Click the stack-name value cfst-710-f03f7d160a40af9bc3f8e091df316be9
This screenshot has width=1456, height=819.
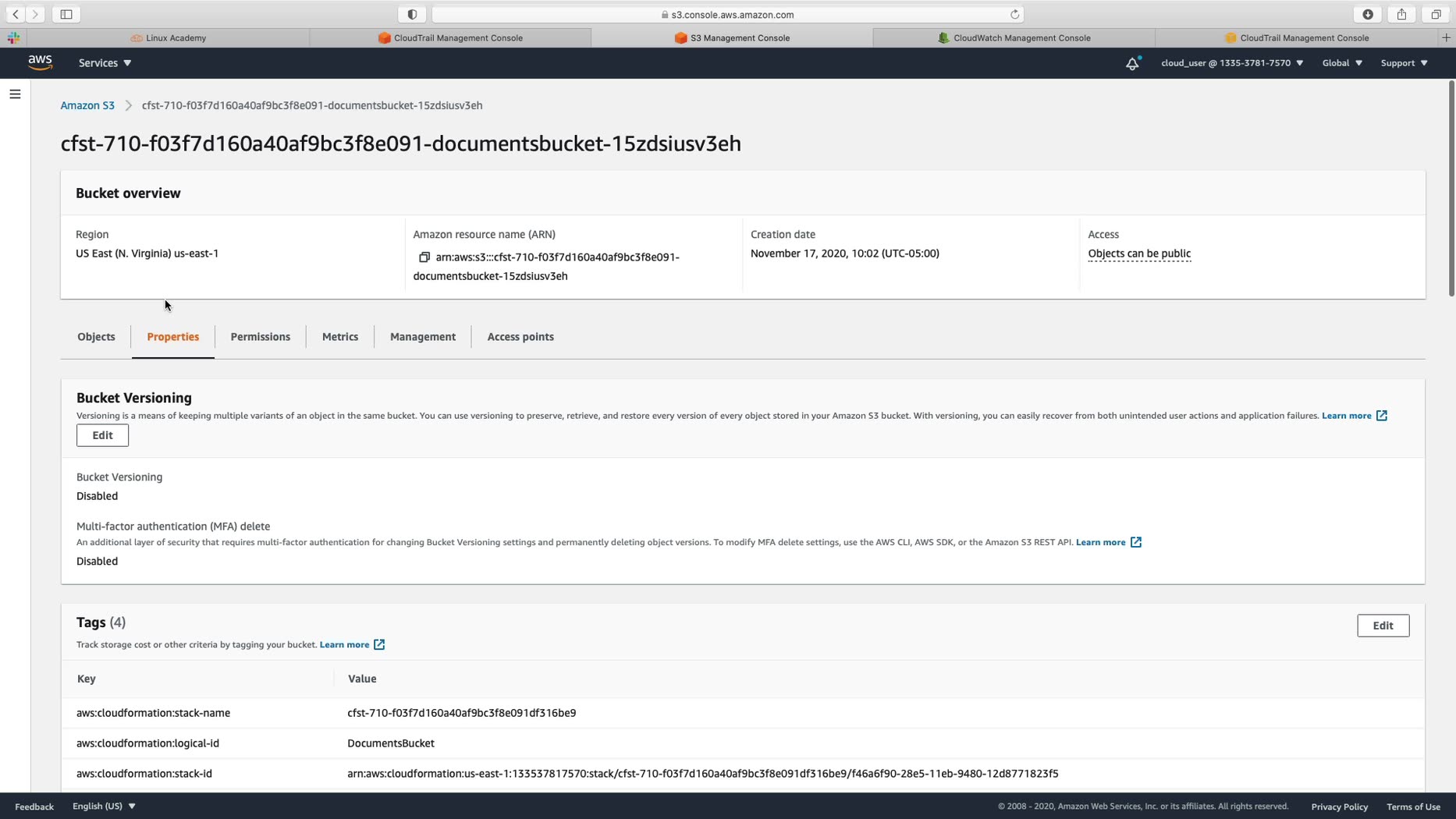(462, 713)
